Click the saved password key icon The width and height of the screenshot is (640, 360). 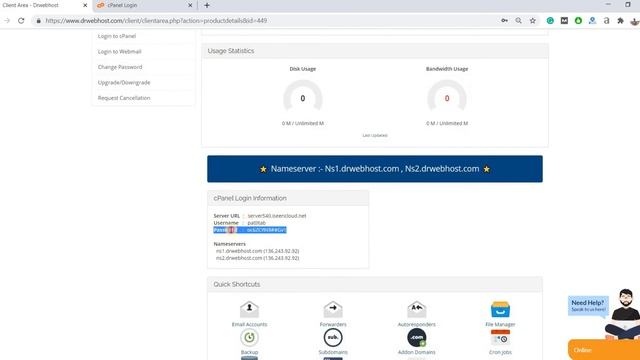click(x=504, y=20)
